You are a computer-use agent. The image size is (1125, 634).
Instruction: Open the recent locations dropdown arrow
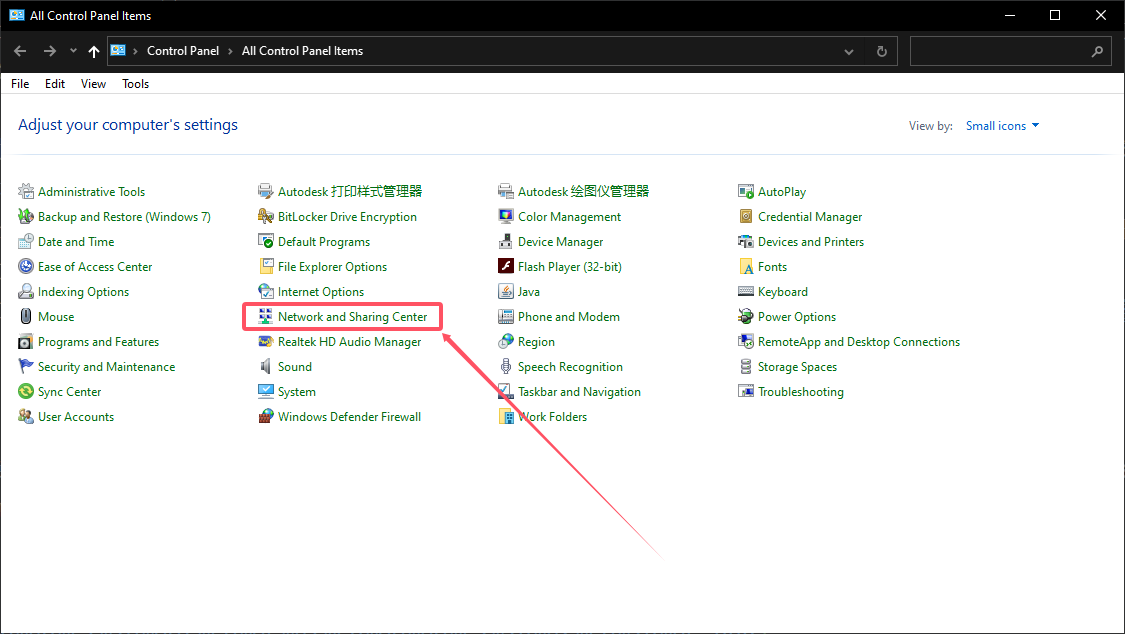point(73,51)
